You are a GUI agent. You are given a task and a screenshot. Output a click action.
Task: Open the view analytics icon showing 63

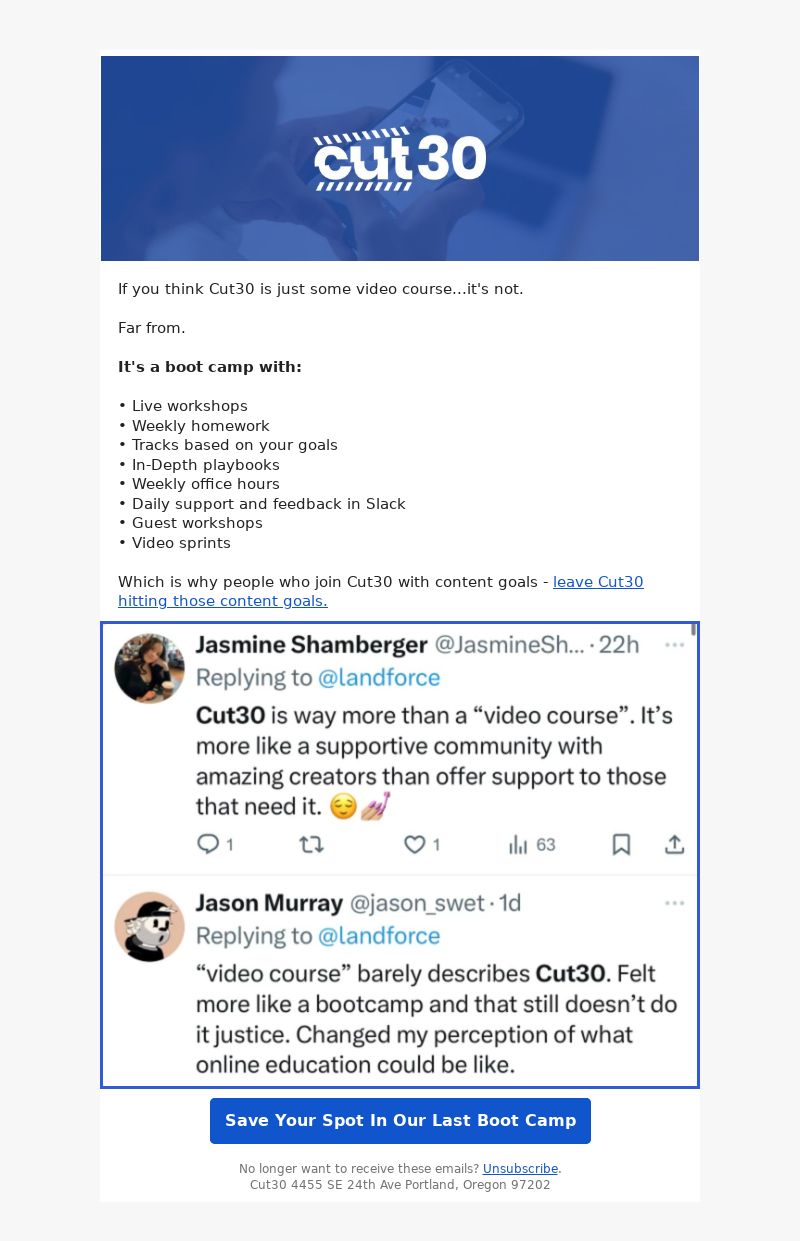(x=518, y=845)
